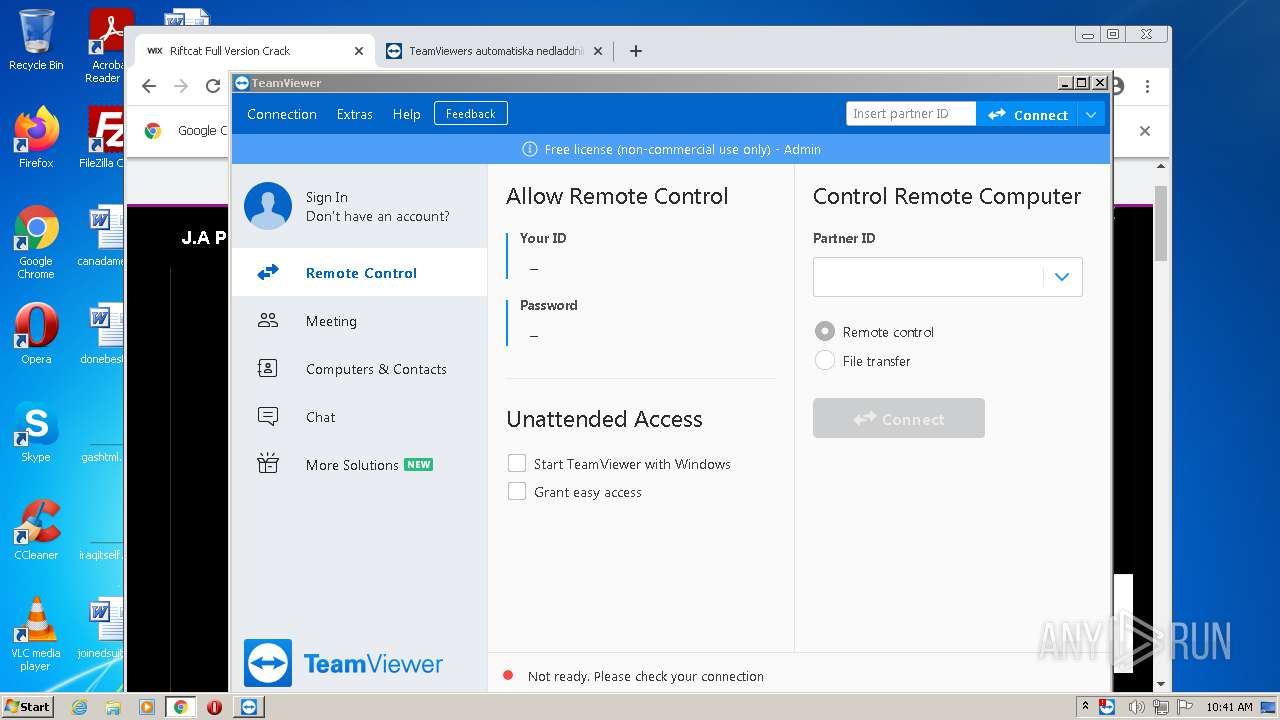Expand the Partner ID dropdown arrow

click(x=1062, y=277)
